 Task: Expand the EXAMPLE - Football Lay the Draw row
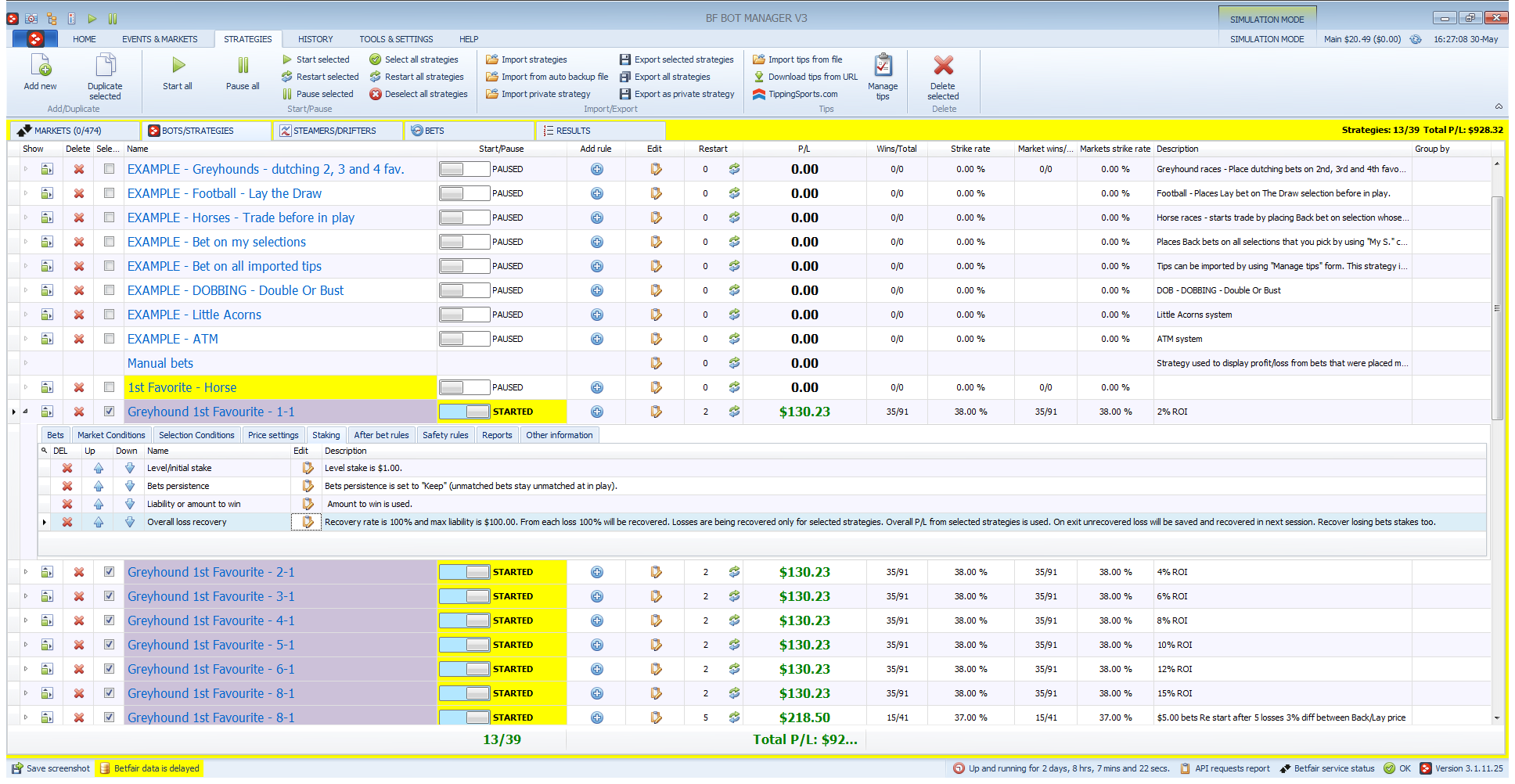tap(25, 193)
